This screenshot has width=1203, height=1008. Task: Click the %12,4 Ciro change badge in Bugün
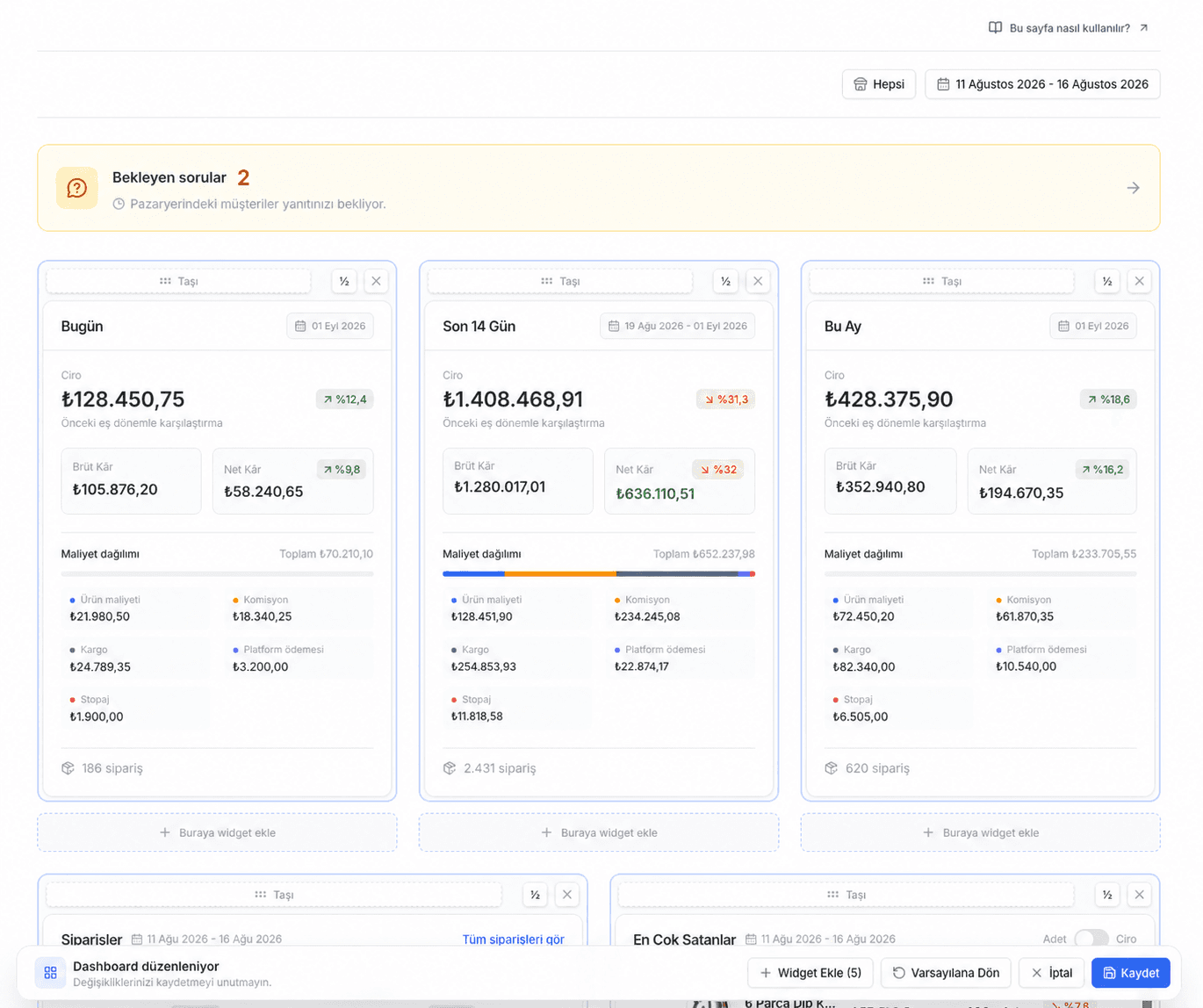(345, 400)
